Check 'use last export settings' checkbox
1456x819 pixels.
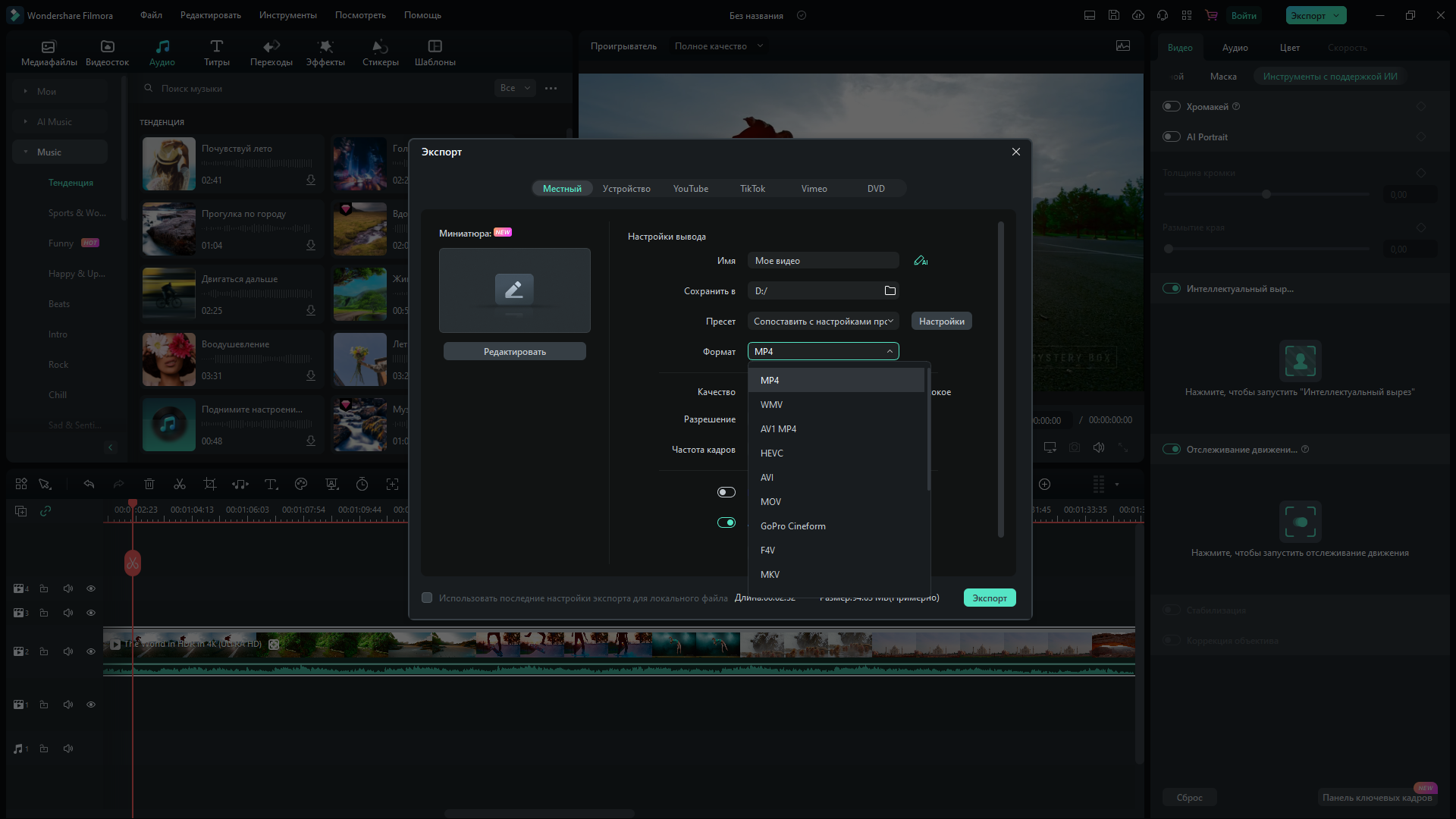point(427,598)
